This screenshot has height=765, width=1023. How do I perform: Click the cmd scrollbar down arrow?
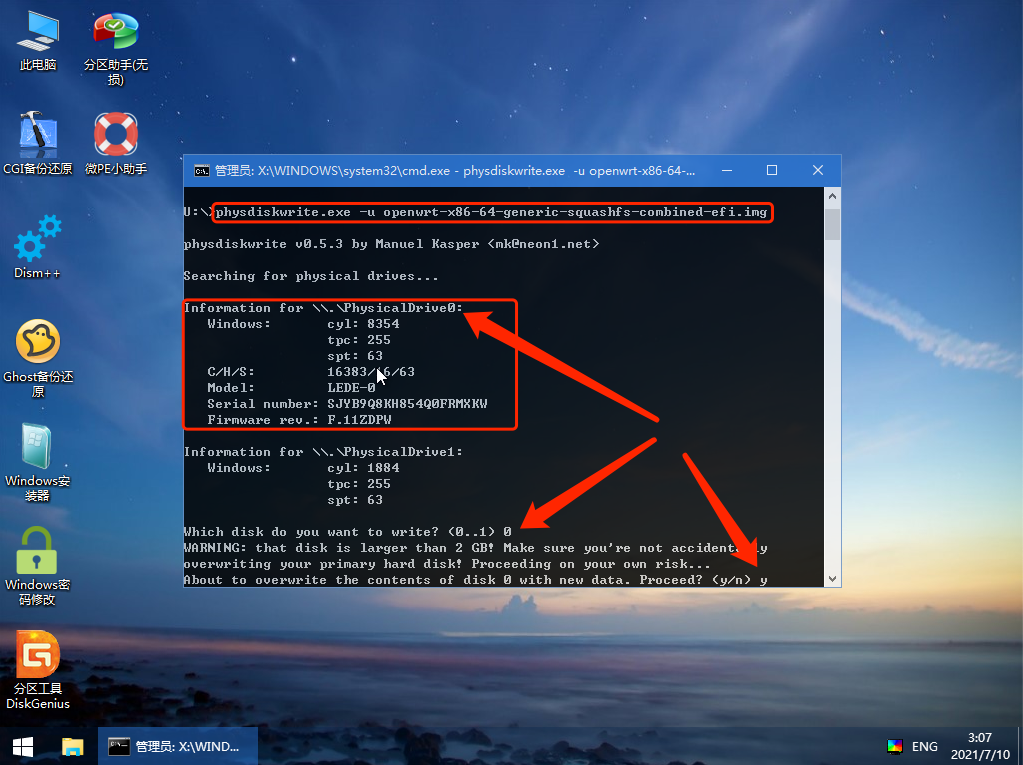[832, 578]
